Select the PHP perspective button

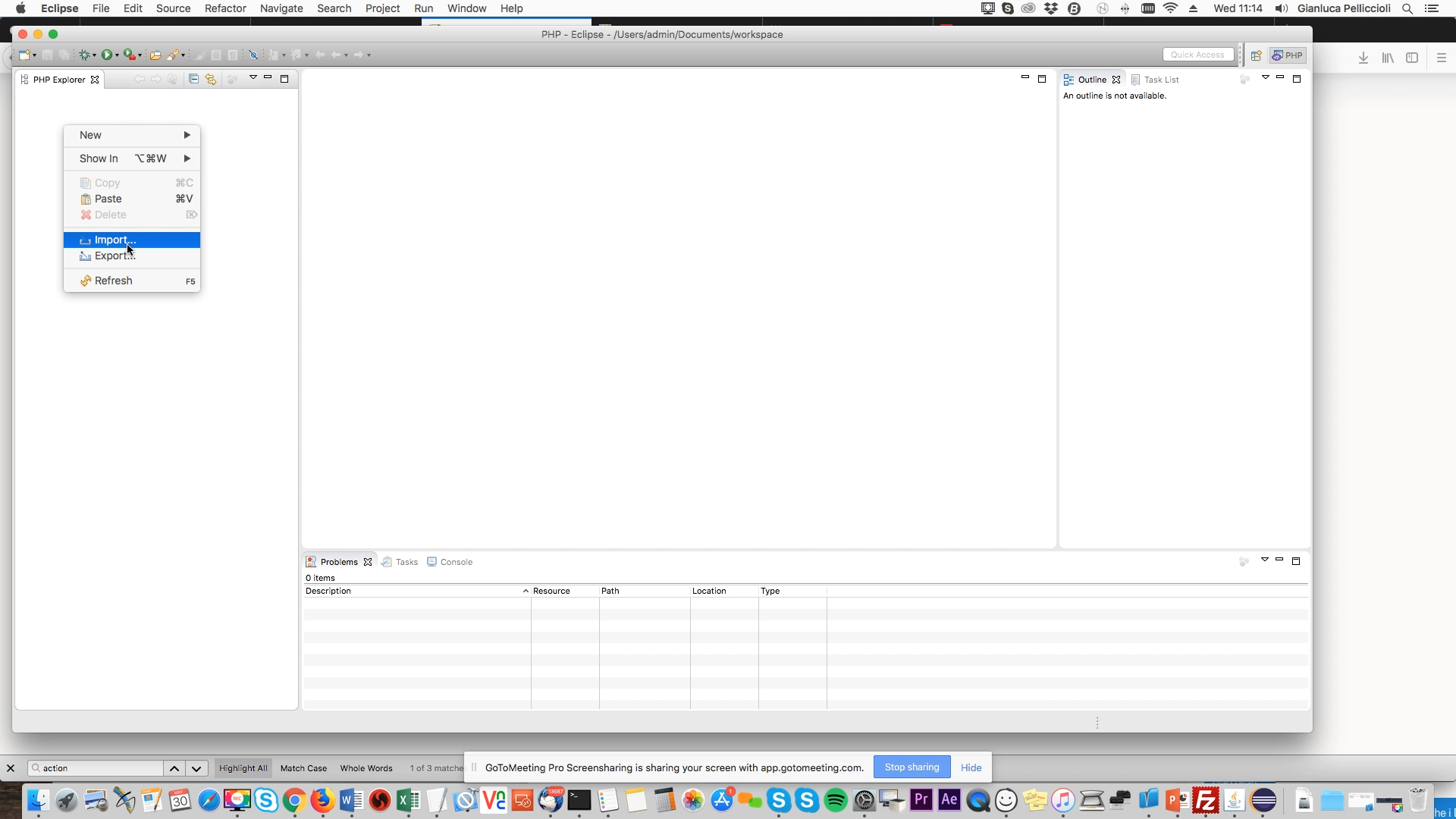(x=1288, y=55)
